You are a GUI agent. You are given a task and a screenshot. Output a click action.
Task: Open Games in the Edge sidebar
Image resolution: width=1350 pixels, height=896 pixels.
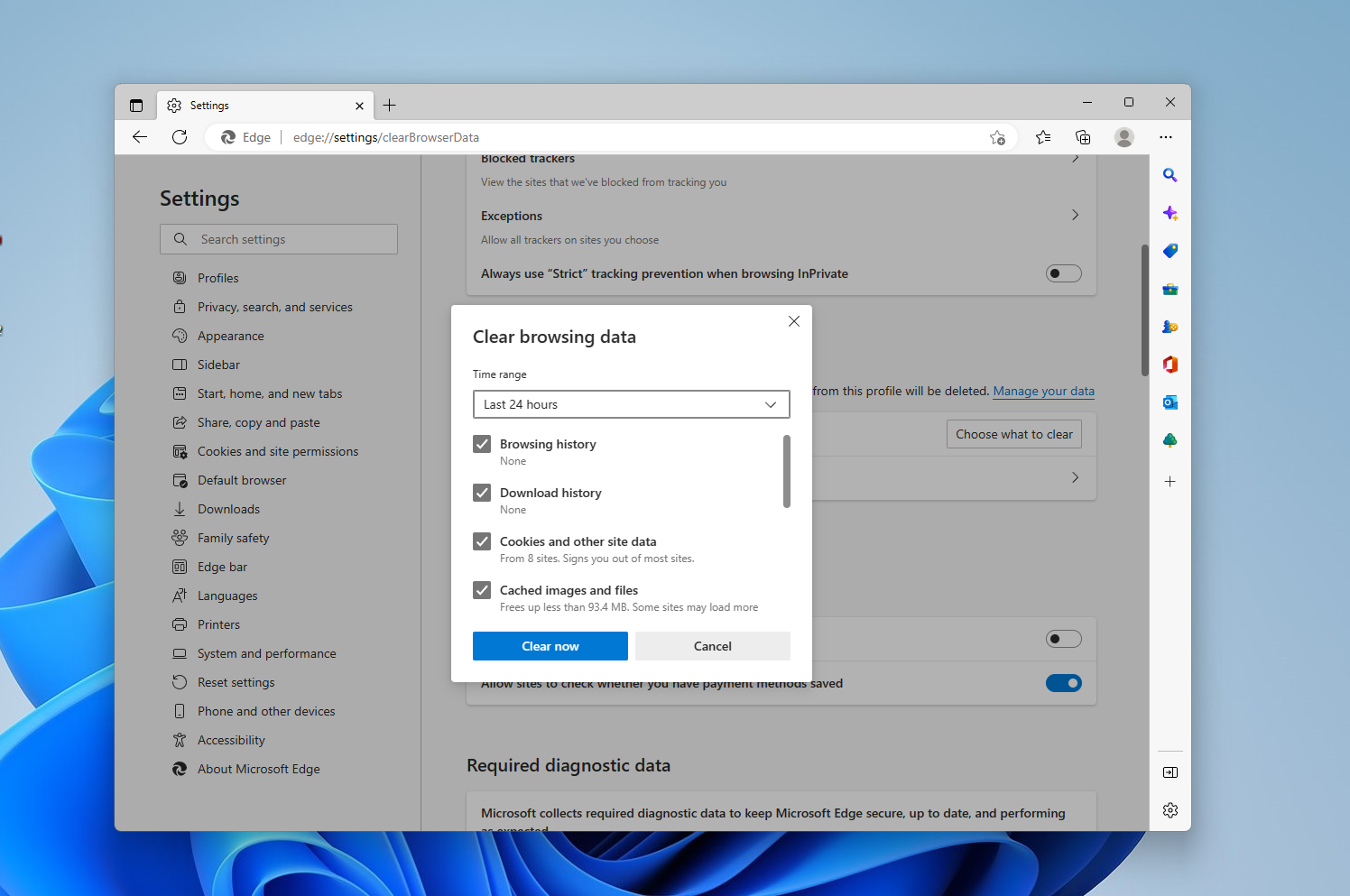pyautogui.click(x=1170, y=327)
